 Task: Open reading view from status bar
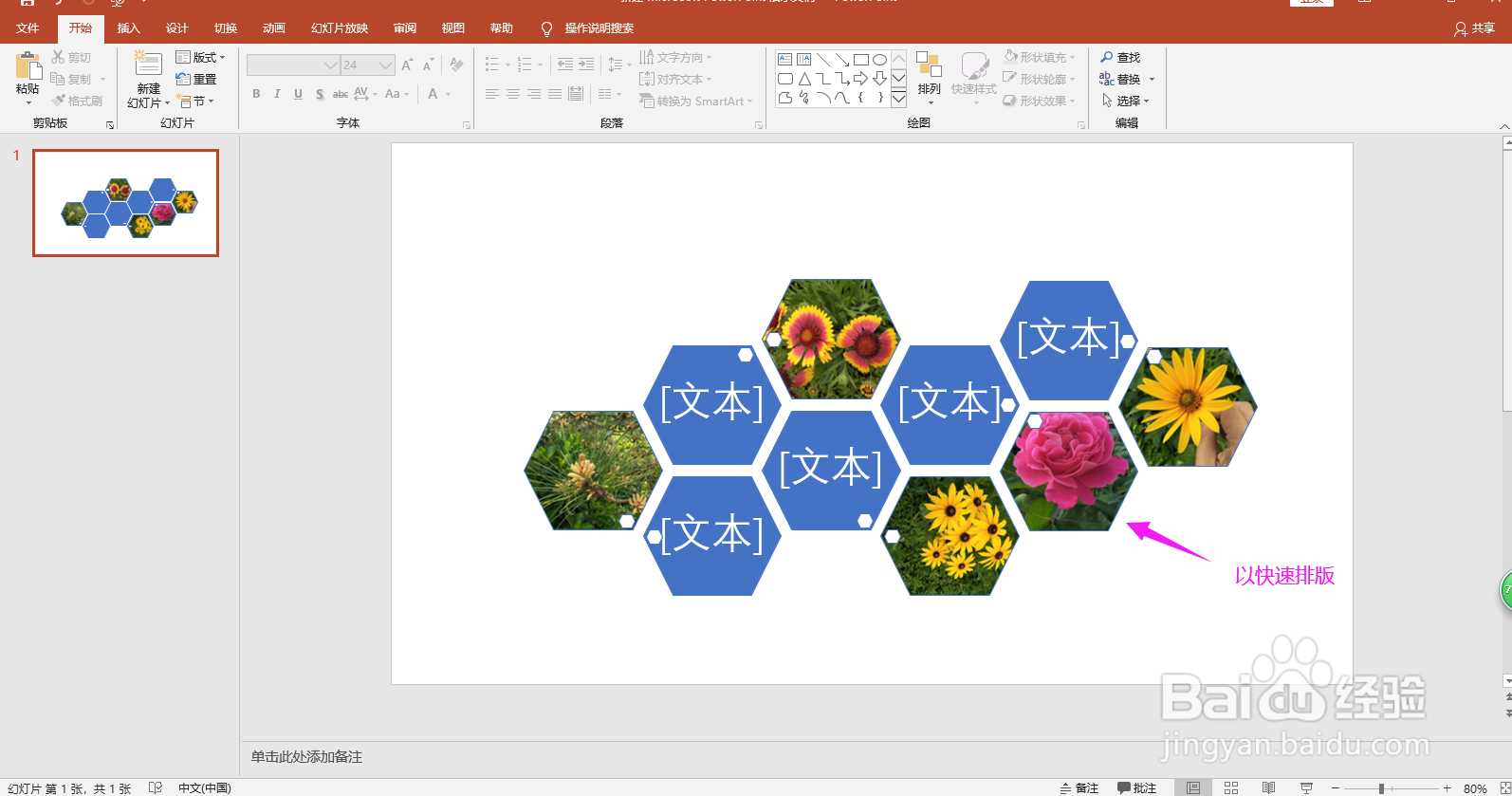pos(1269,787)
